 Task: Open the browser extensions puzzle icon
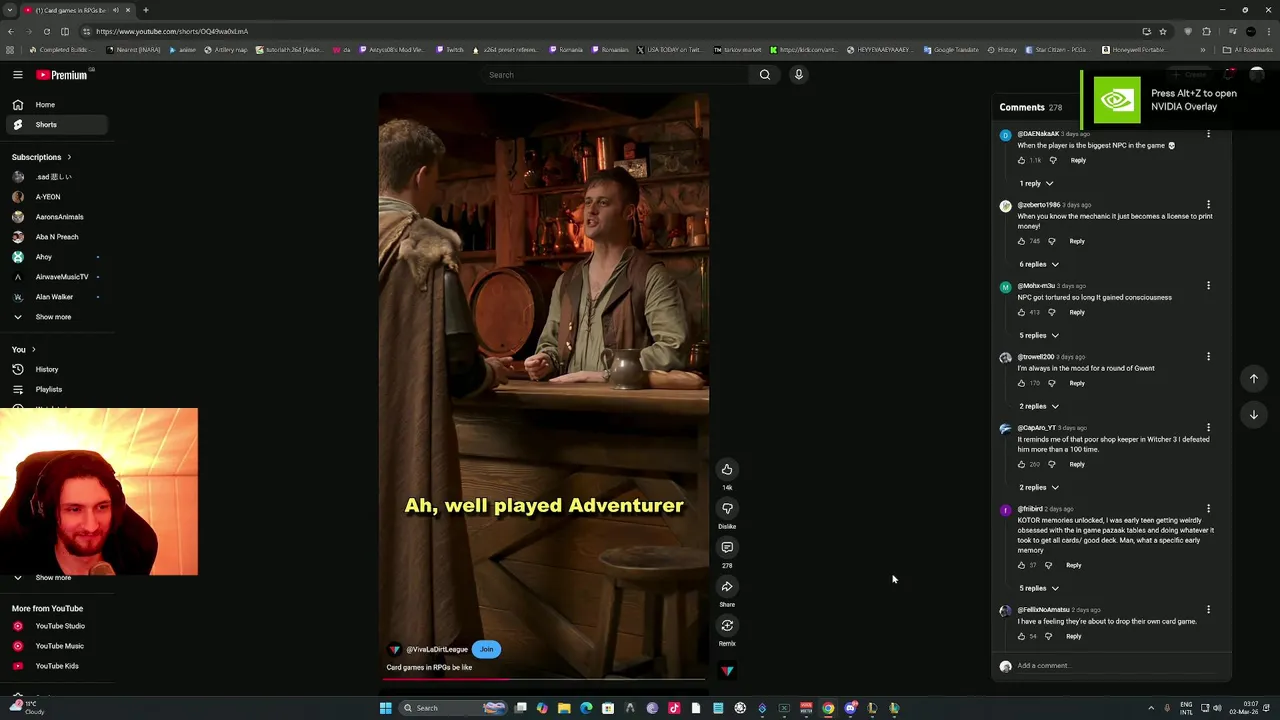[x=1206, y=31]
